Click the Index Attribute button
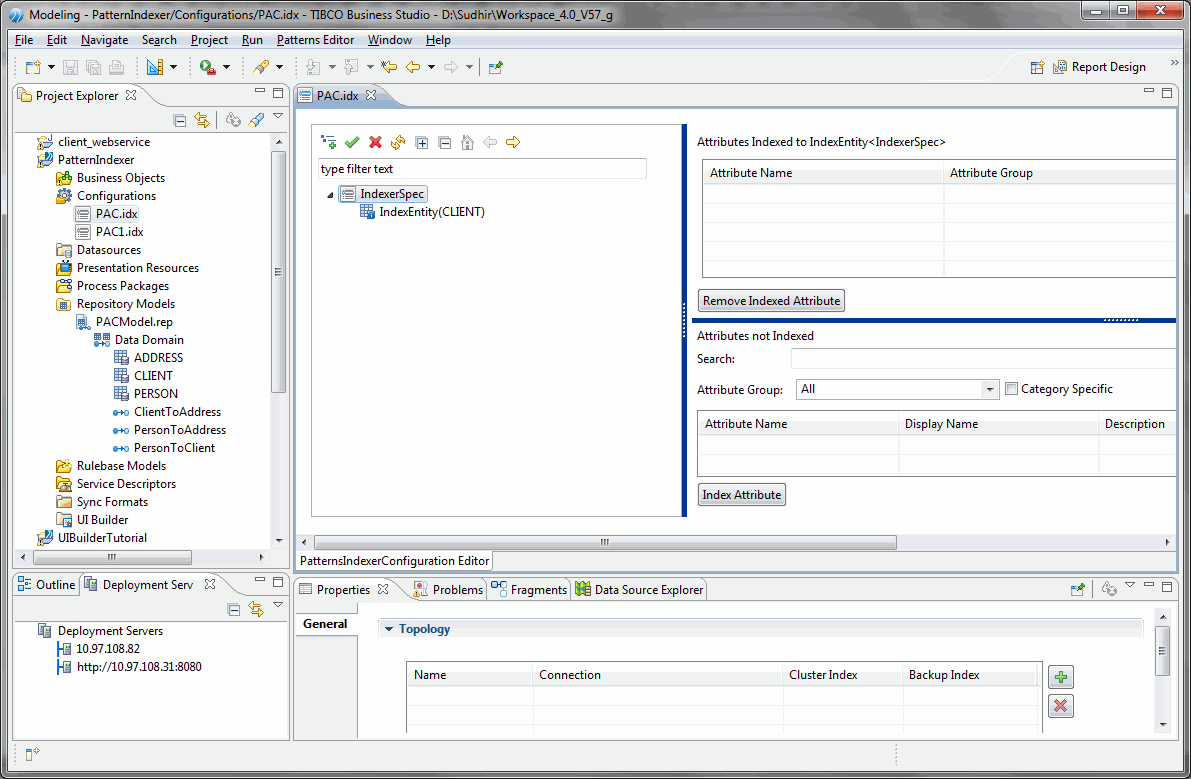 741,495
